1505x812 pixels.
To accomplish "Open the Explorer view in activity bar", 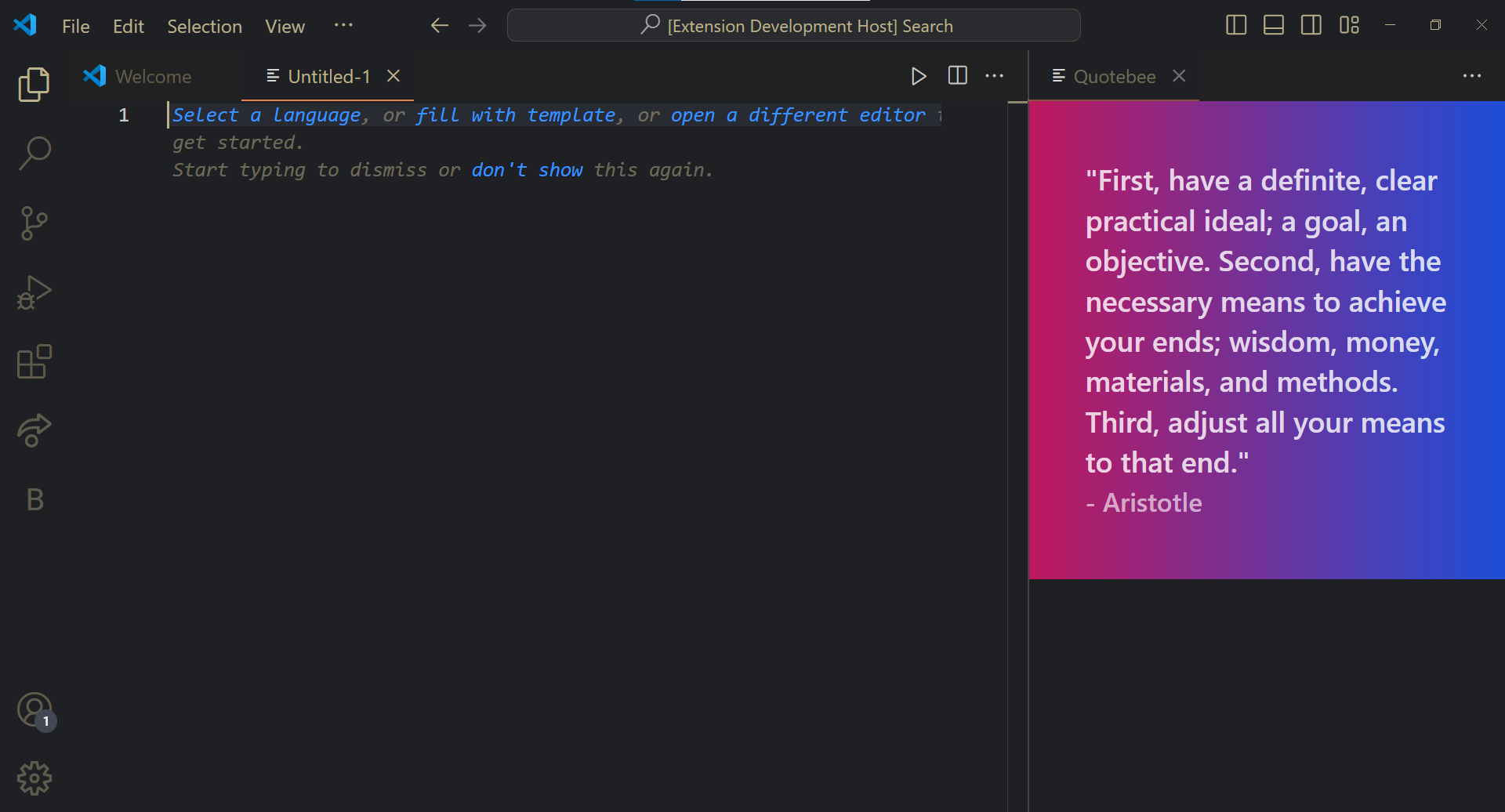I will click(34, 84).
